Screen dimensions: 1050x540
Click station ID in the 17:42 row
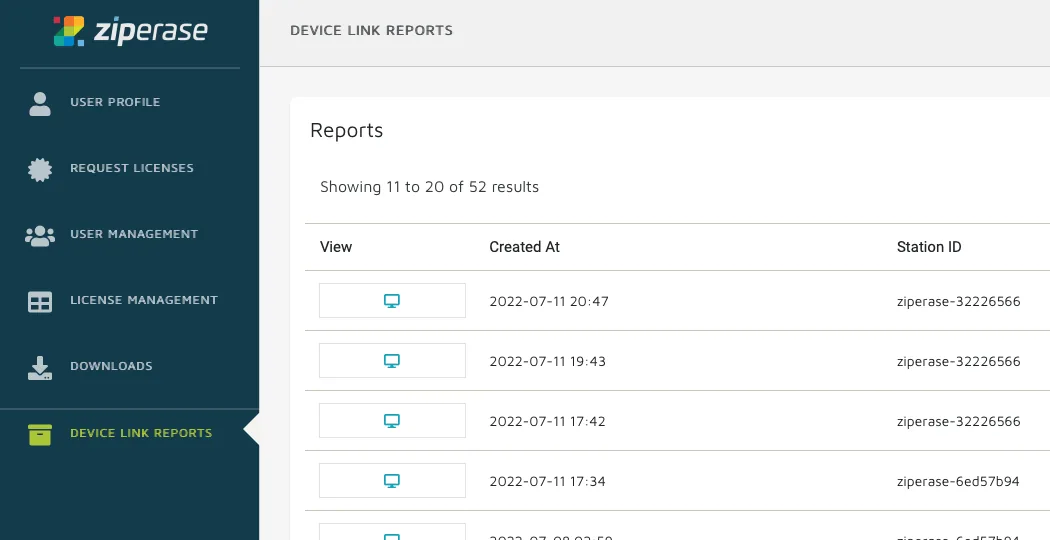pyautogui.click(x=958, y=421)
